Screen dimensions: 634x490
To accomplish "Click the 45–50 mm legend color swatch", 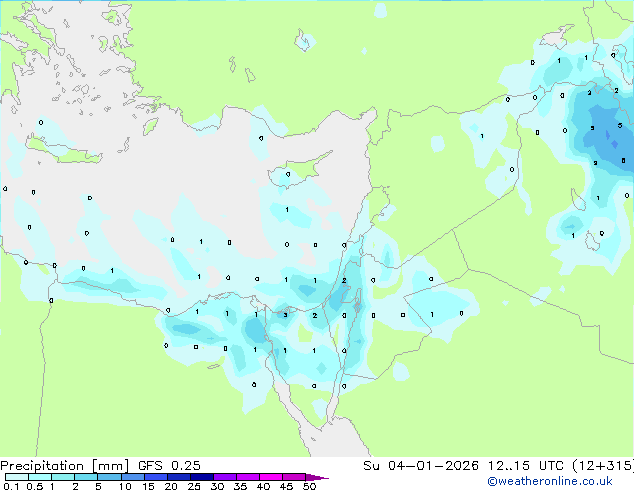I will pos(294,477).
